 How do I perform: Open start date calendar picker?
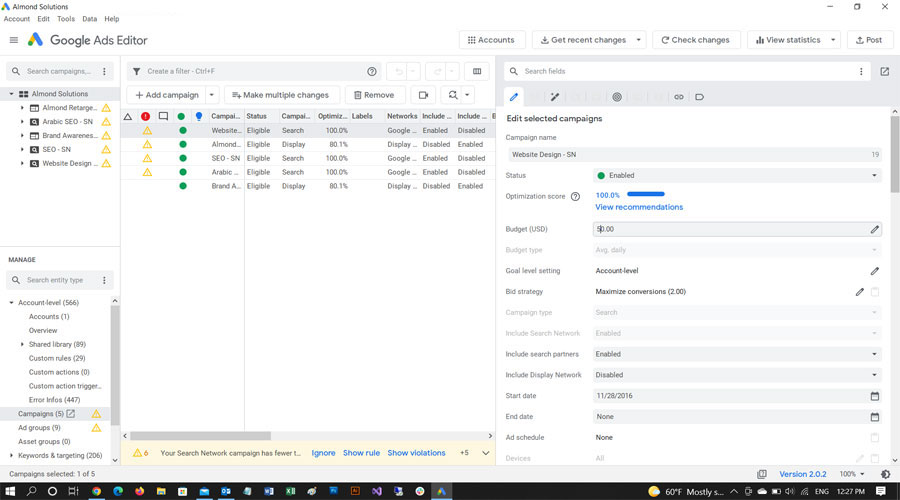875,396
